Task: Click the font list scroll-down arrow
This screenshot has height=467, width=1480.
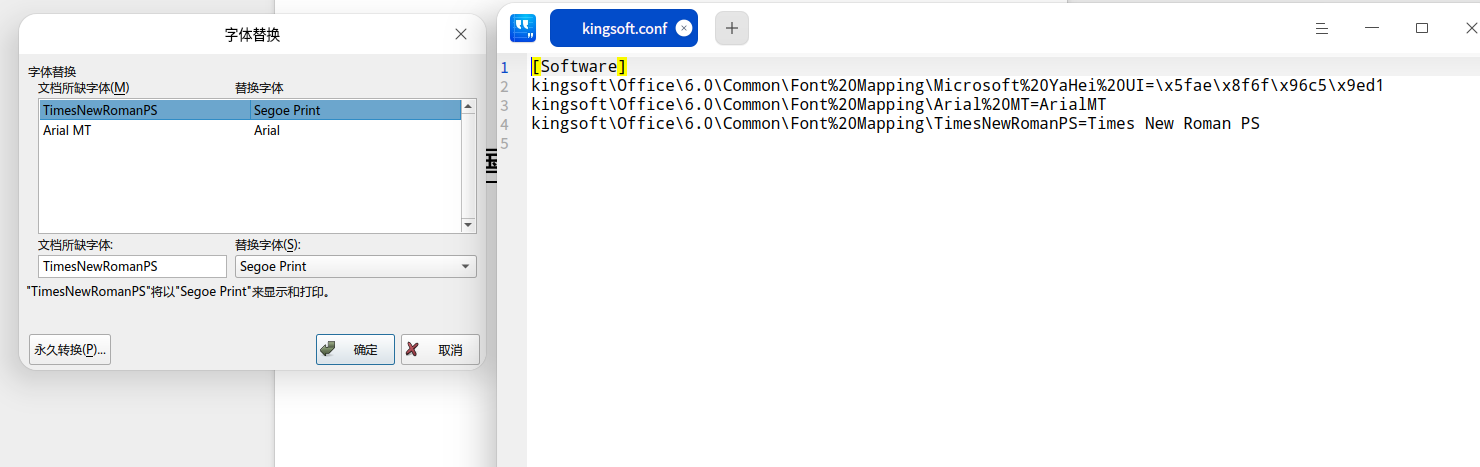Action: click(468, 225)
